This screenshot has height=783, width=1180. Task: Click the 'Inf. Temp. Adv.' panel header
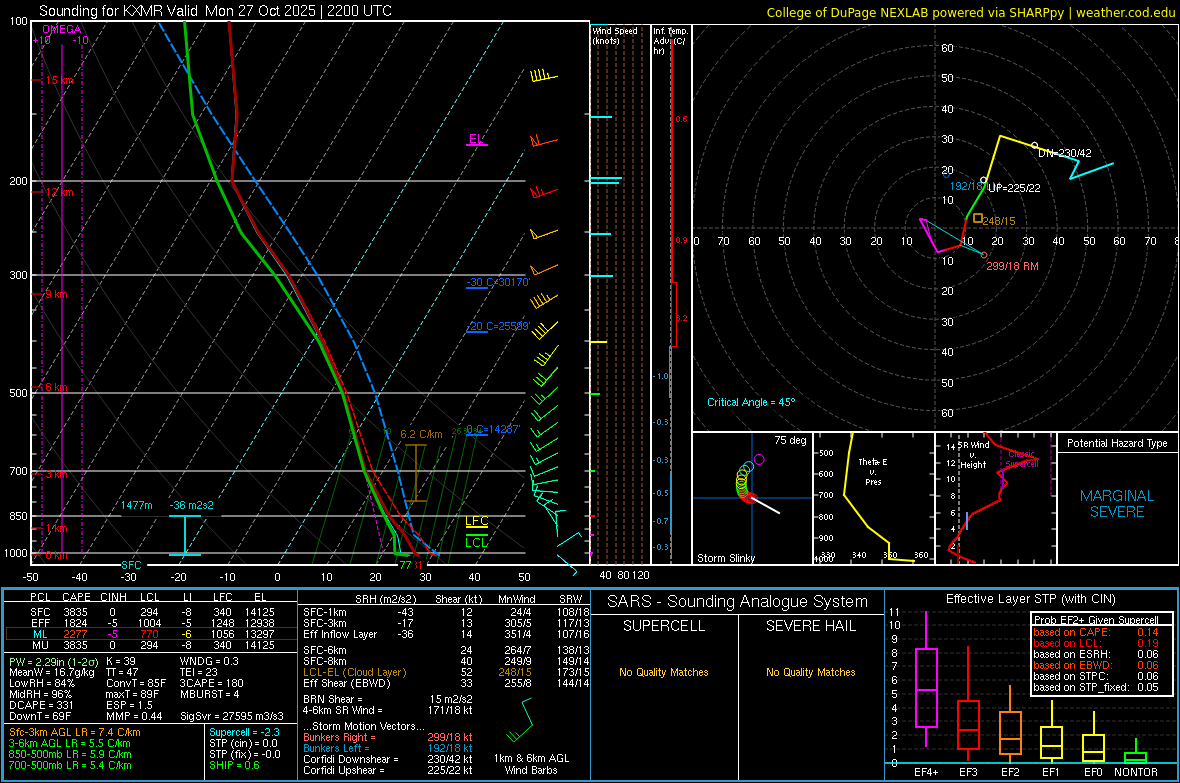(x=670, y=41)
